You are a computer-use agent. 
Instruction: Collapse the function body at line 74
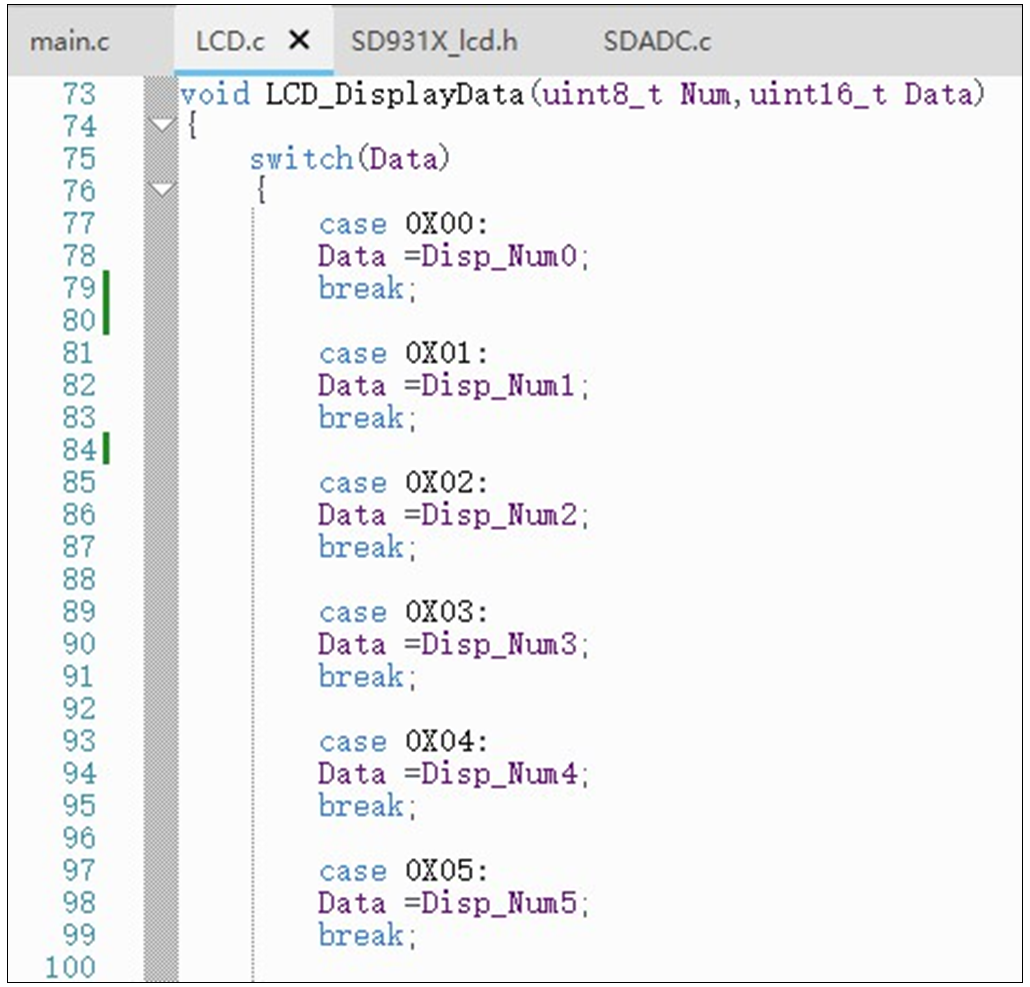point(161,124)
